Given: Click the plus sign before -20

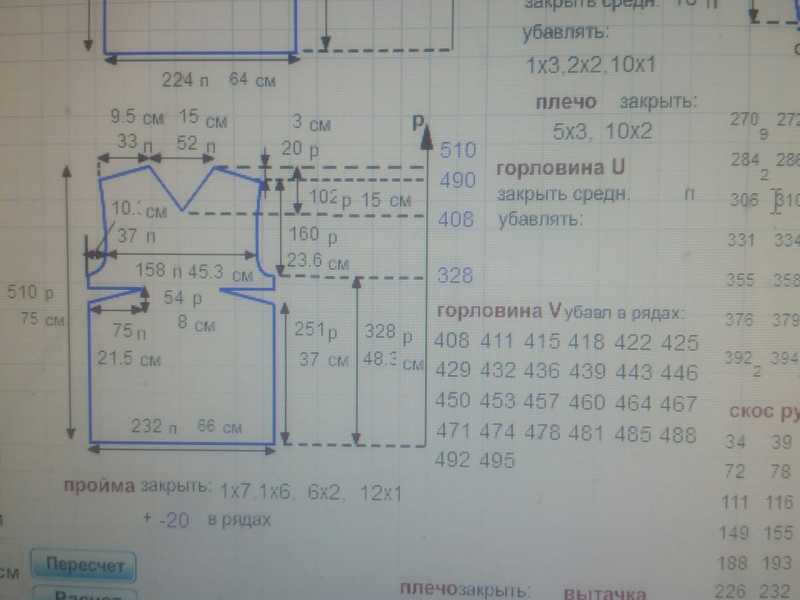Looking at the screenshot, I should click(147, 519).
